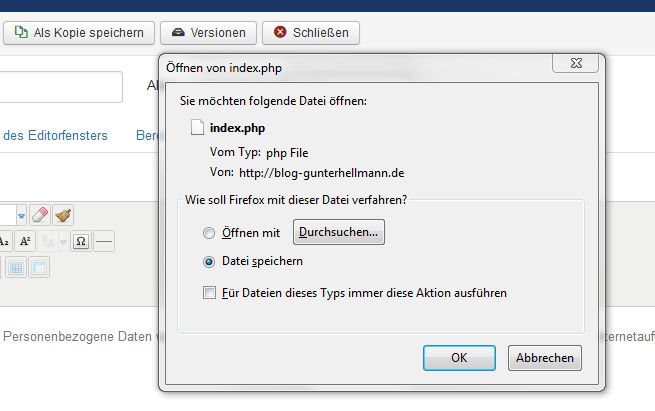655x411 pixels.
Task: Apply subscript formatting in editor
Action: coord(5,241)
